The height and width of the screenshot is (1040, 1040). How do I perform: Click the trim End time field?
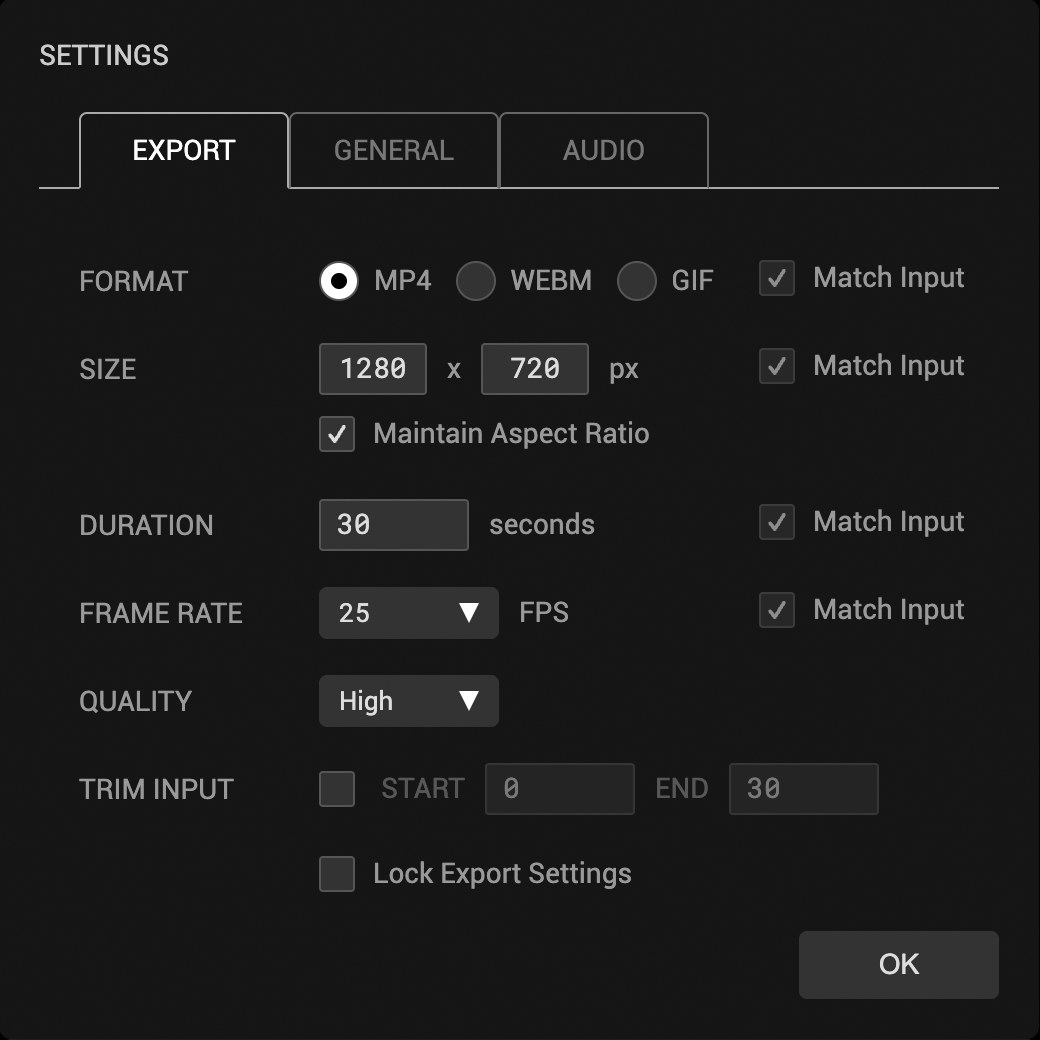[x=804, y=789]
